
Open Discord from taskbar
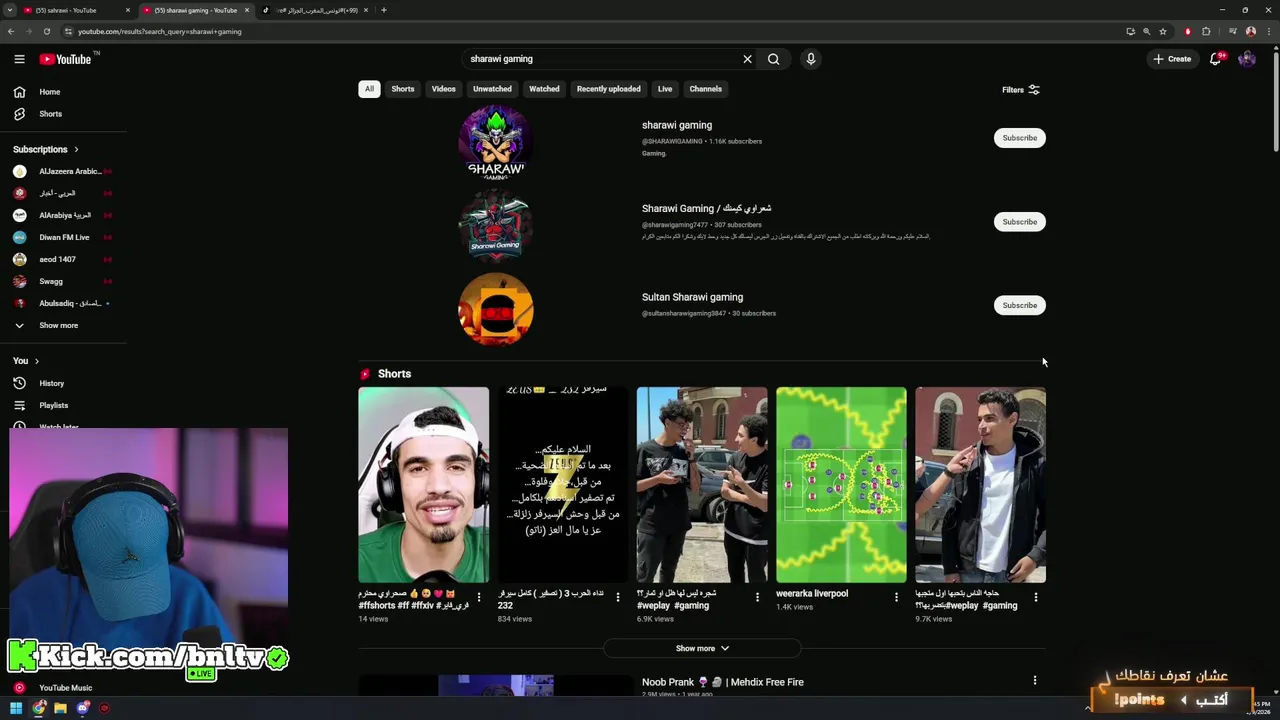point(83,708)
